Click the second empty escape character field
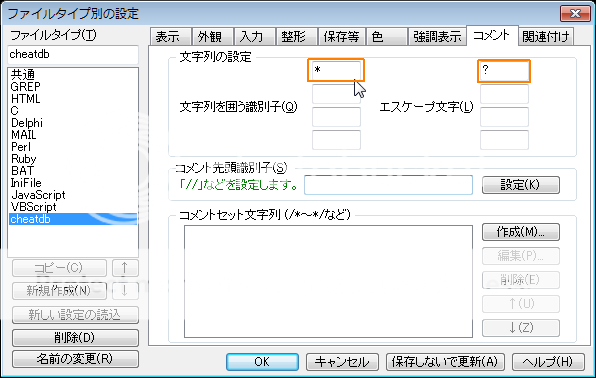This screenshot has width=596, height=378. (x=504, y=94)
